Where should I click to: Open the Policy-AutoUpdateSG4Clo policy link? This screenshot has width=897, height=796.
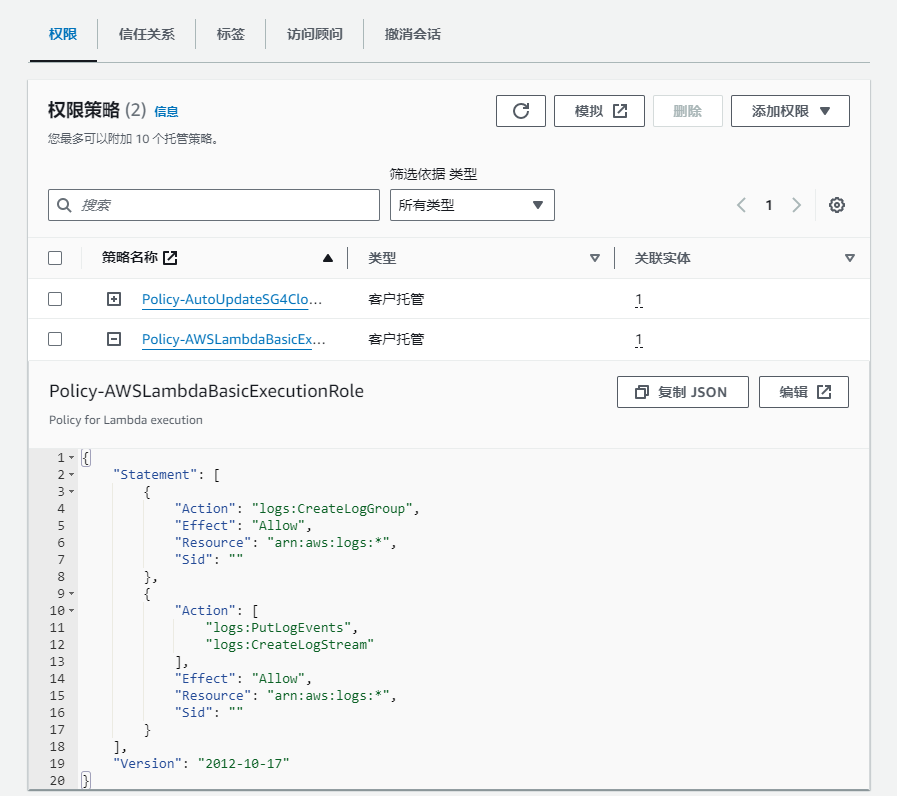[232, 299]
